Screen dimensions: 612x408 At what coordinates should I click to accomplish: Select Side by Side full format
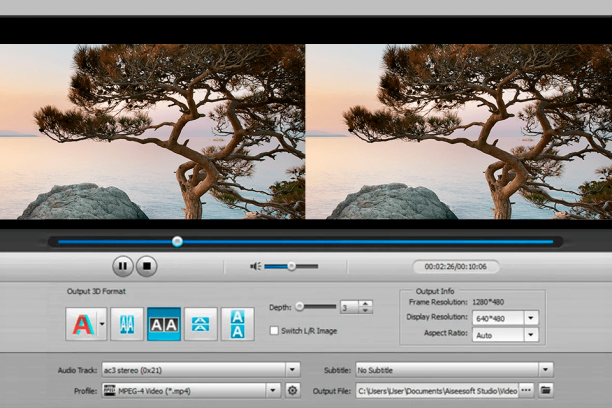164,324
